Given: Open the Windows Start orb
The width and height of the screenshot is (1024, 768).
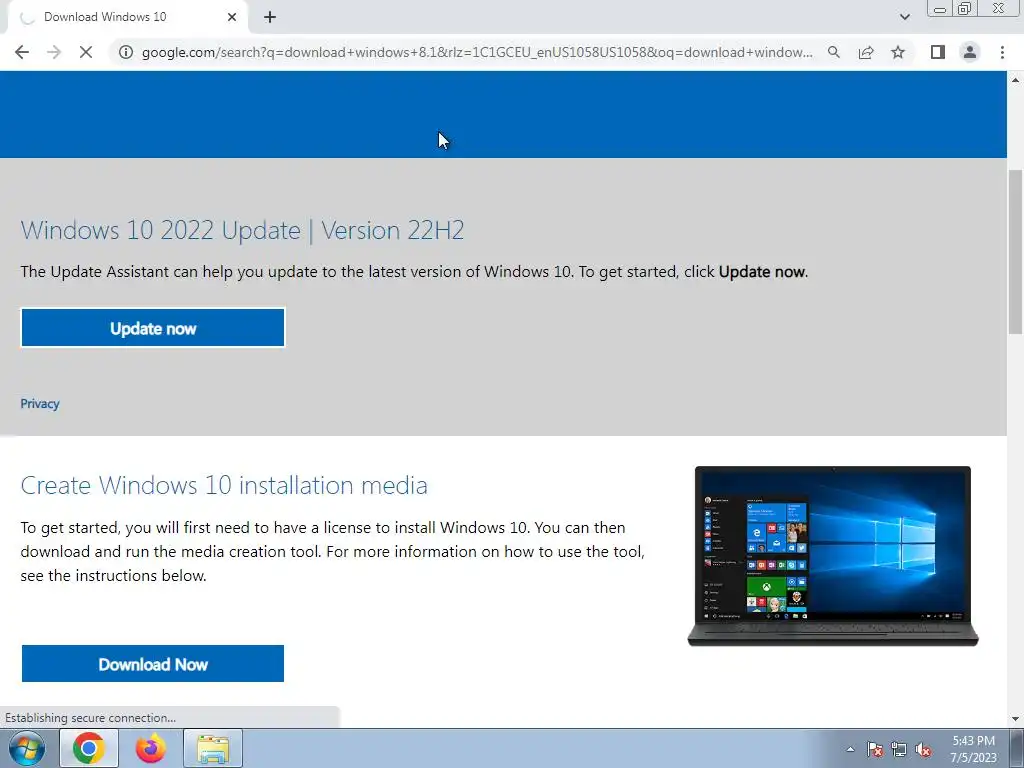Looking at the screenshot, I should (x=27, y=748).
